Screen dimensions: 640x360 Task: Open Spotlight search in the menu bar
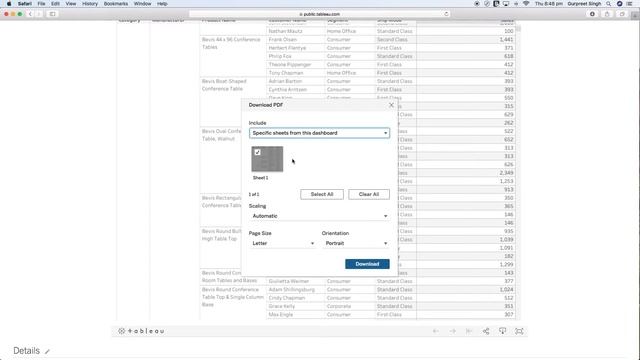pos(608,4)
